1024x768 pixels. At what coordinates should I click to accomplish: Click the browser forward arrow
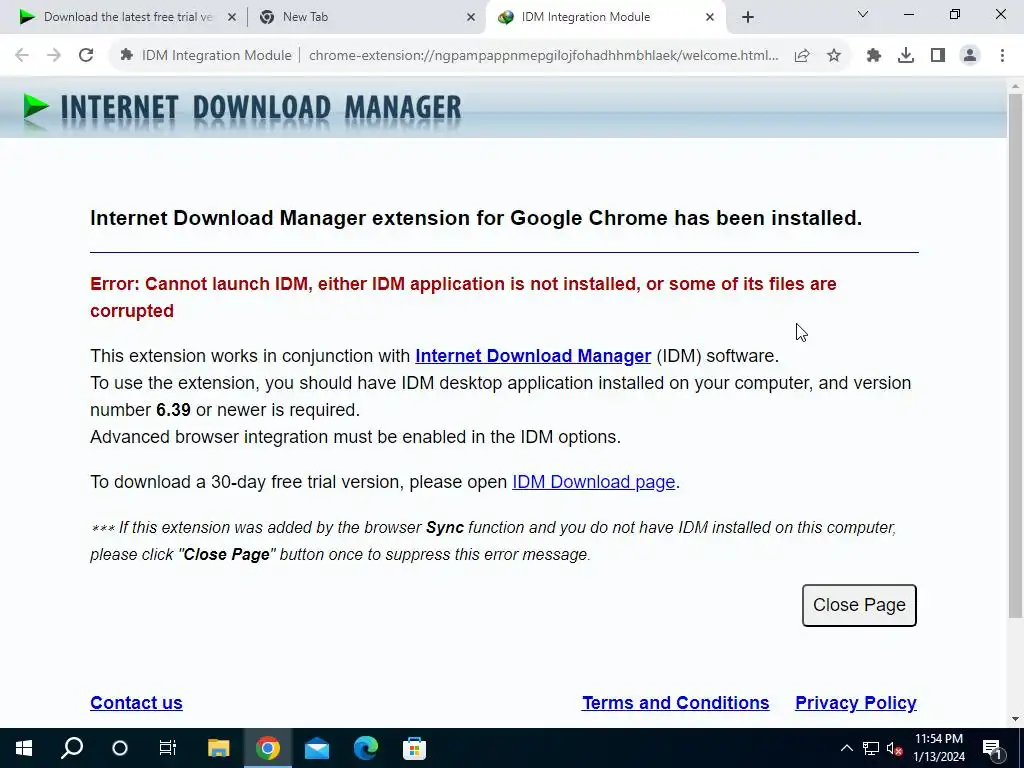click(54, 56)
